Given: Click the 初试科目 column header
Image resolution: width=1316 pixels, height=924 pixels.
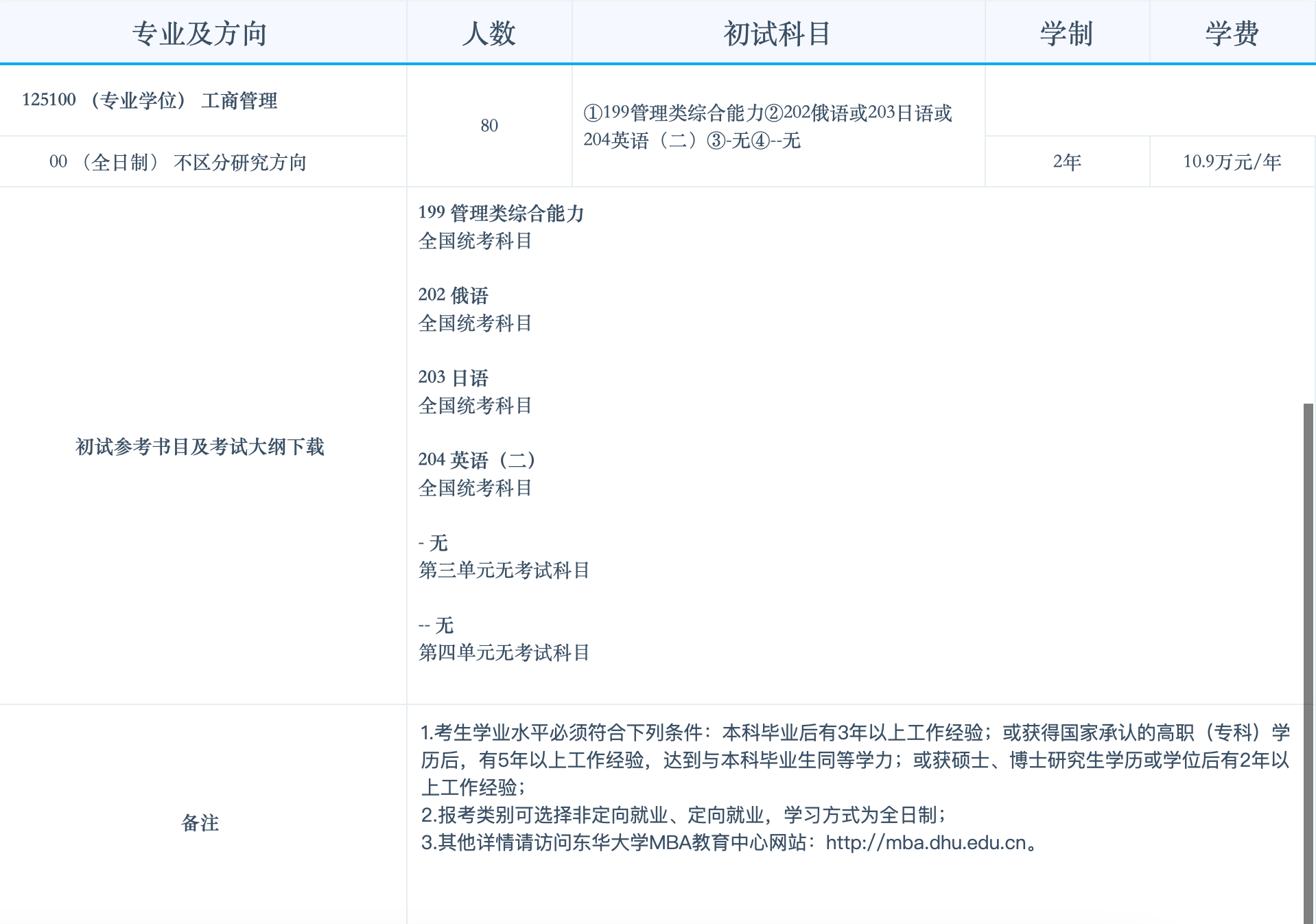Looking at the screenshot, I should [778, 34].
